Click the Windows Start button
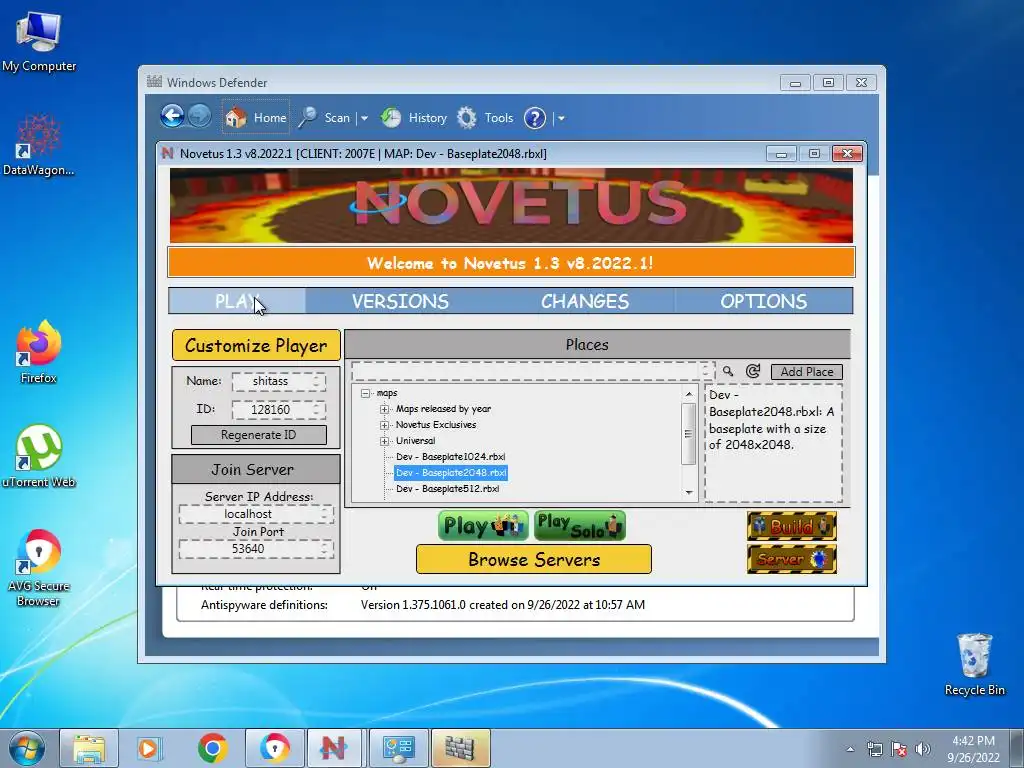This screenshot has width=1024, height=768. point(26,748)
